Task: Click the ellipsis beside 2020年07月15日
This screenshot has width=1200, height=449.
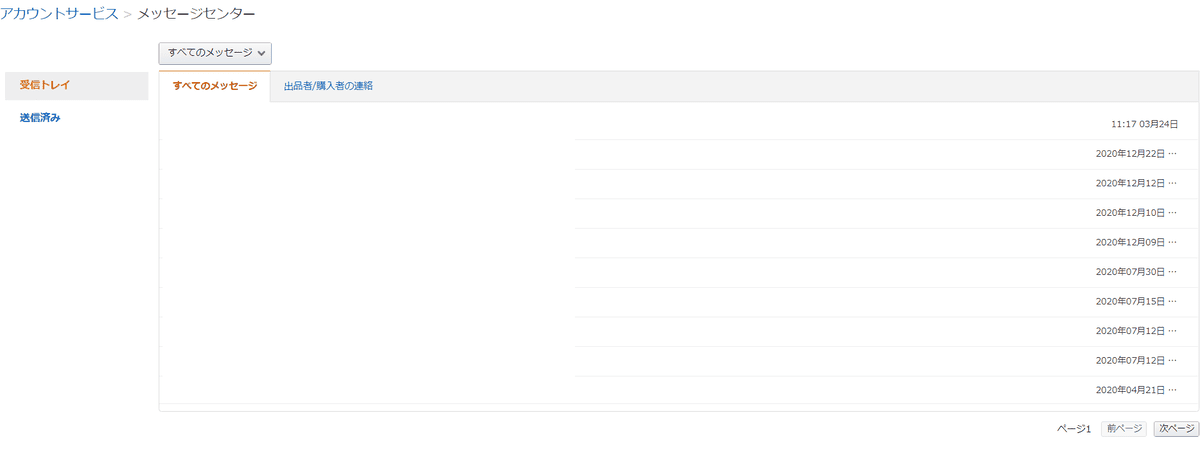Action: coord(1173,301)
